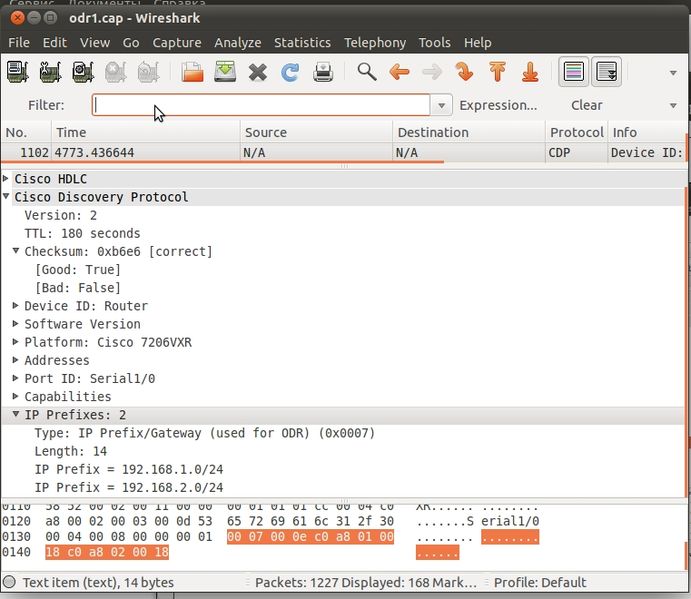
Task: Jump to first packet up arrow
Action: click(497, 71)
